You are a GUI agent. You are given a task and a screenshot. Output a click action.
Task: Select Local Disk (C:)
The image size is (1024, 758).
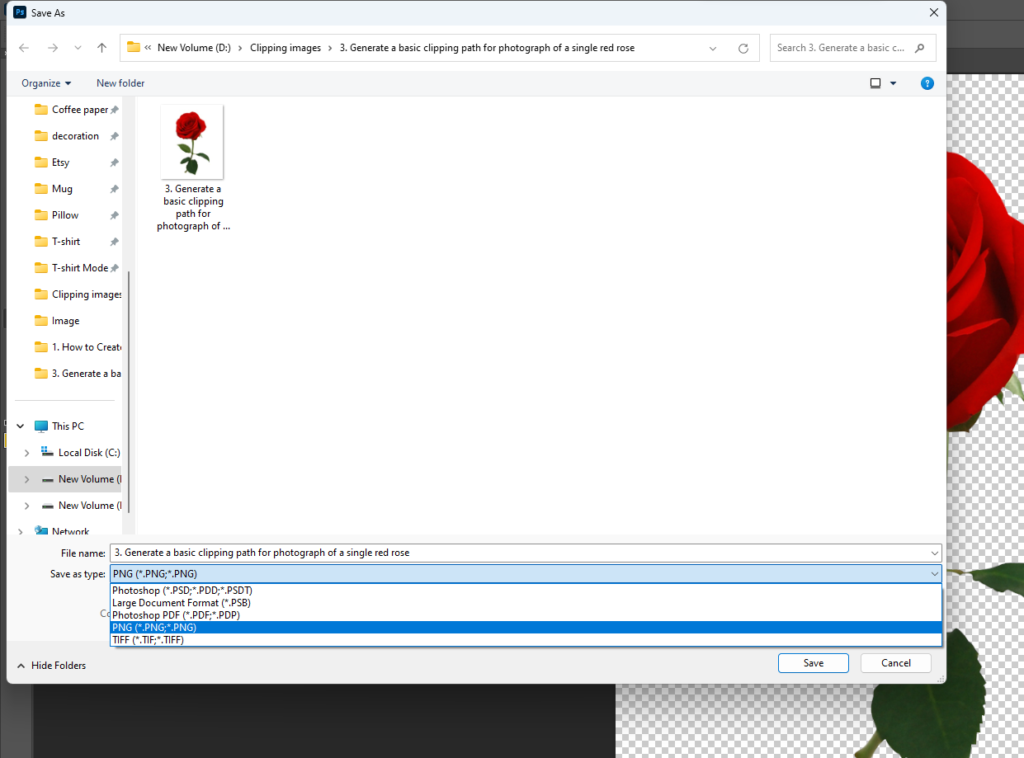click(x=81, y=452)
